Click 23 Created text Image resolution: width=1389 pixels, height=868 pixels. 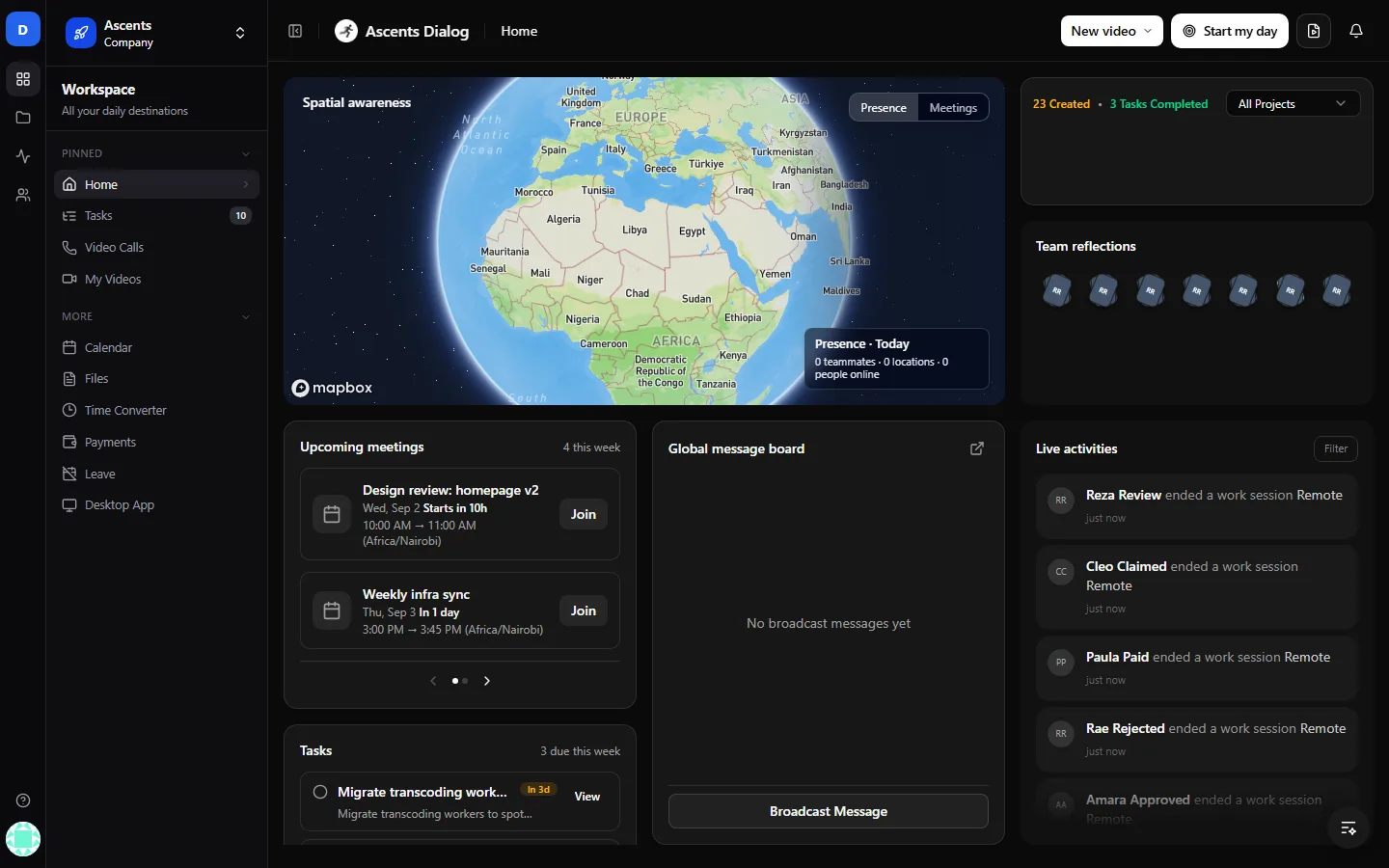pos(1061,104)
